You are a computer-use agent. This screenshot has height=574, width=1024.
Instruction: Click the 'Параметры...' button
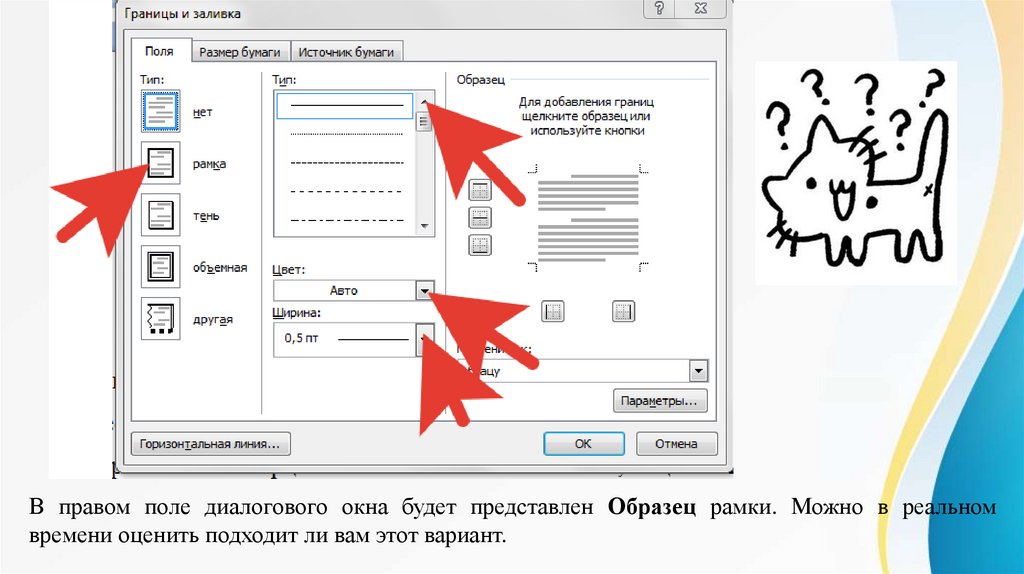click(660, 401)
